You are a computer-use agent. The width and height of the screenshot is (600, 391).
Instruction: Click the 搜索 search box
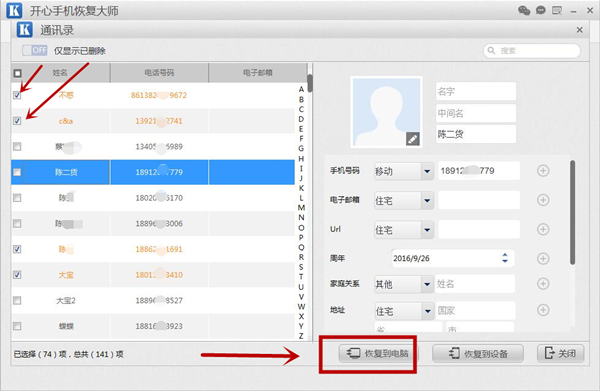532,51
